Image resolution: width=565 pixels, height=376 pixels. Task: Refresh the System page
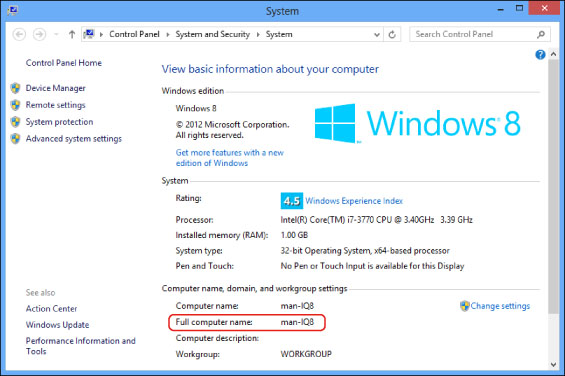coord(392,35)
